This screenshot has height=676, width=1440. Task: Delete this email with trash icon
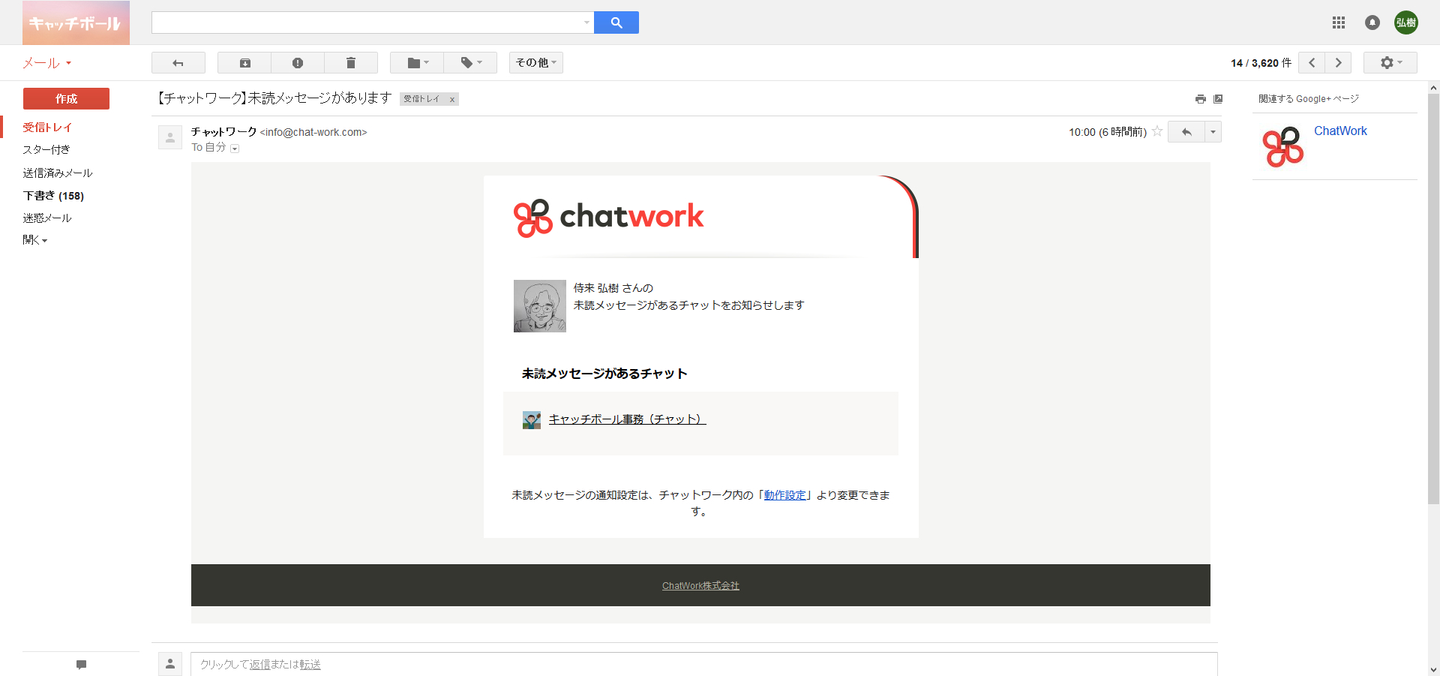[x=351, y=63]
